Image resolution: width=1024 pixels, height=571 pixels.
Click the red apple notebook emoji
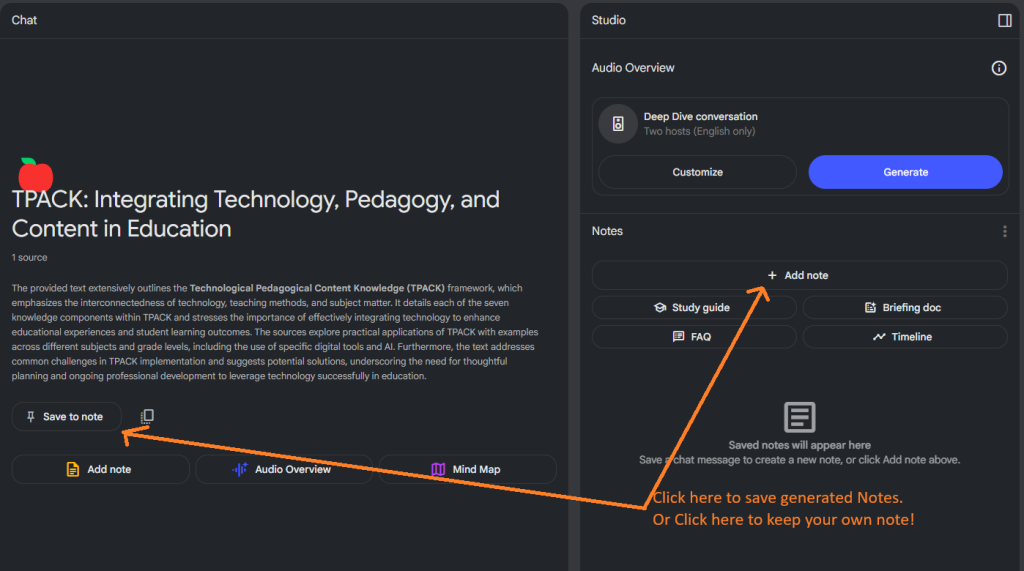point(35,174)
